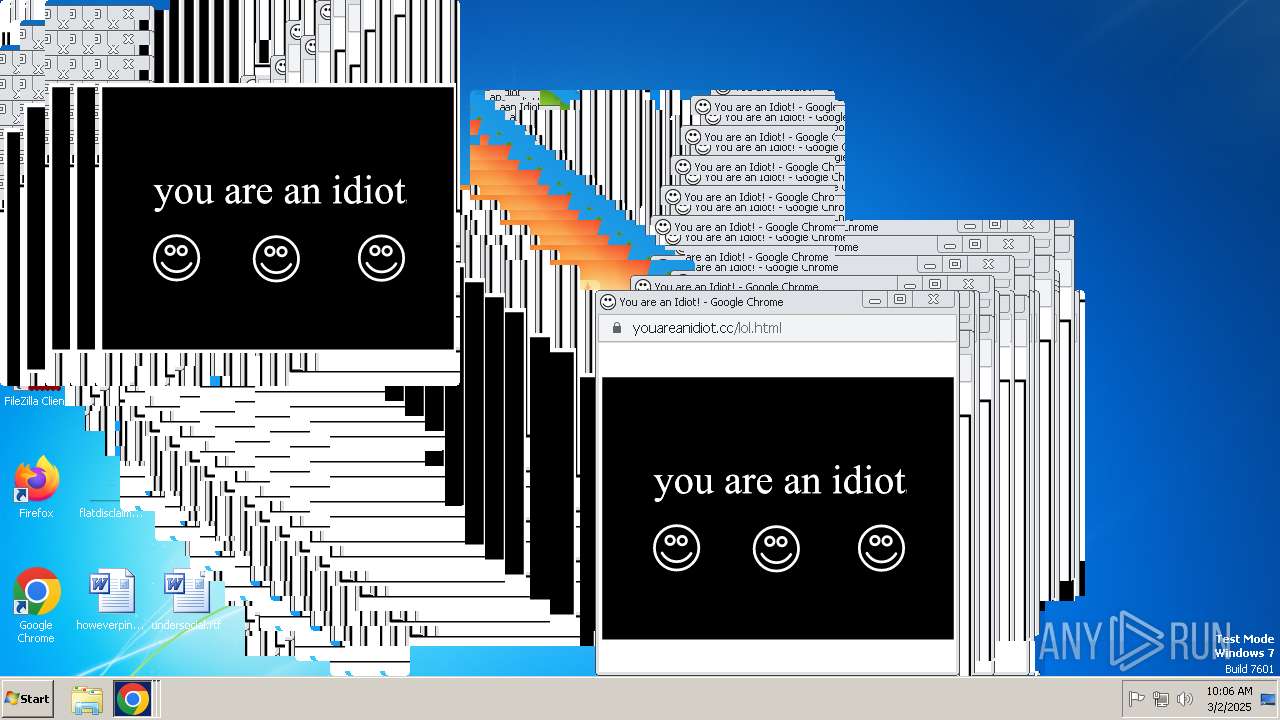Viewport: 1280px width, 720px height.
Task: Click the Chrome icon in the taskbar
Action: 132,699
